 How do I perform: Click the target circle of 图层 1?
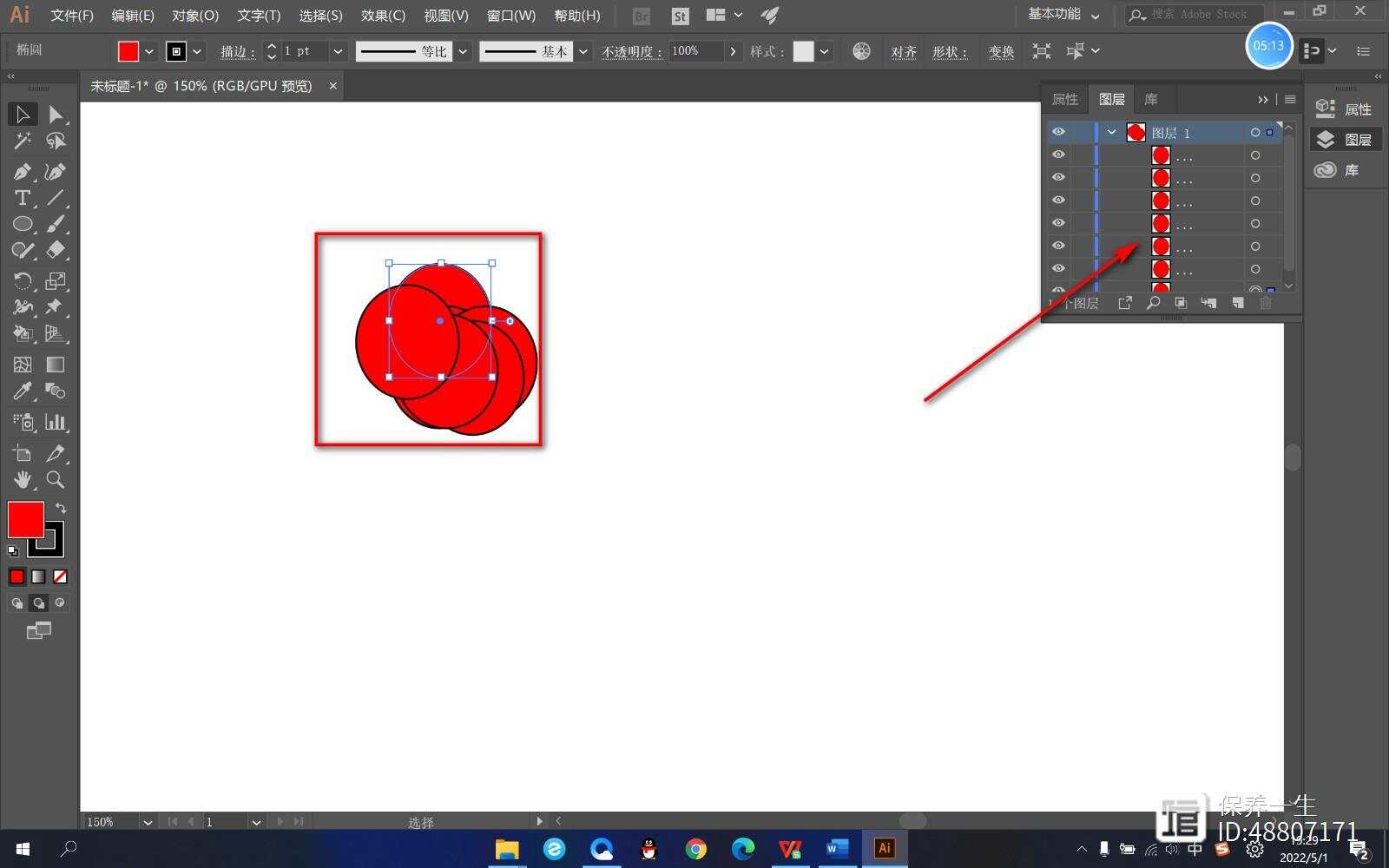pyautogui.click(x=1255, y=133)
